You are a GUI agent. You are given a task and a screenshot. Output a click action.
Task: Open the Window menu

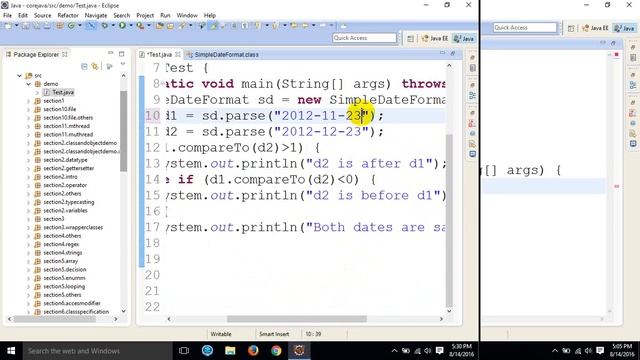point(187,15)
